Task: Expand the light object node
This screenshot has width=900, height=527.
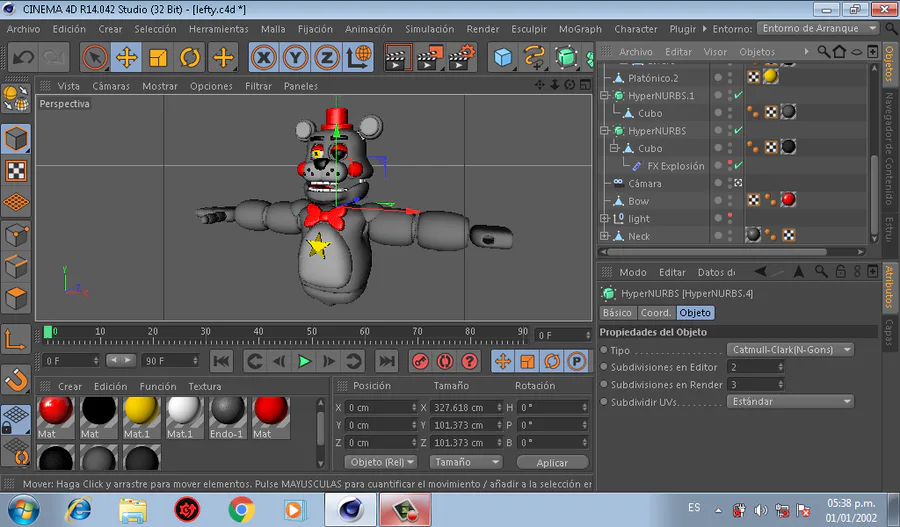Action: pos(604,218)
